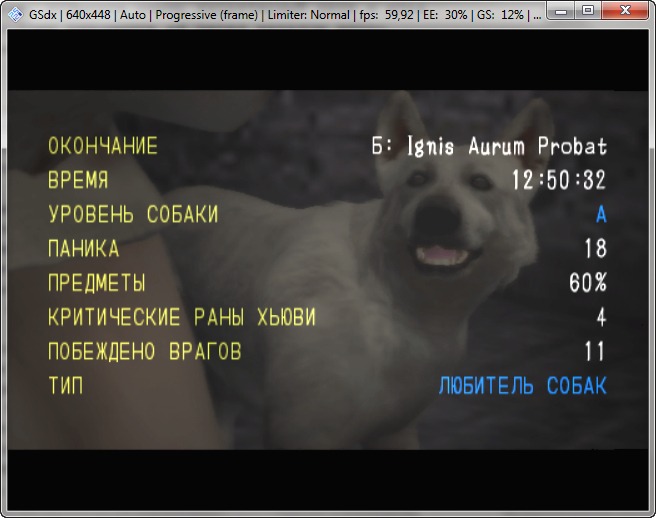Click the ТИП label
The image size is (656, 518).
[x=66, y=385]
